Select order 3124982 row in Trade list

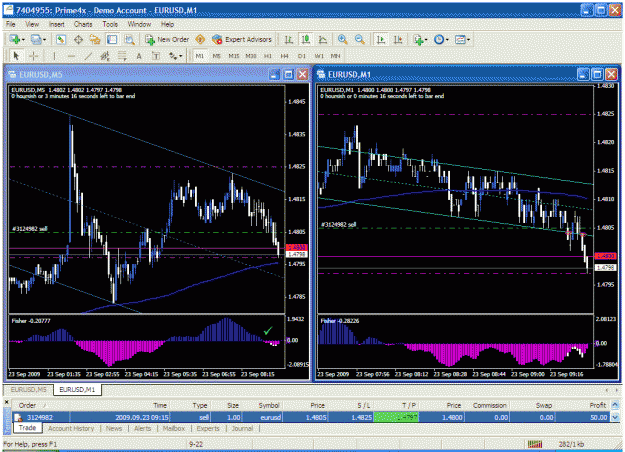pos(311,417)
